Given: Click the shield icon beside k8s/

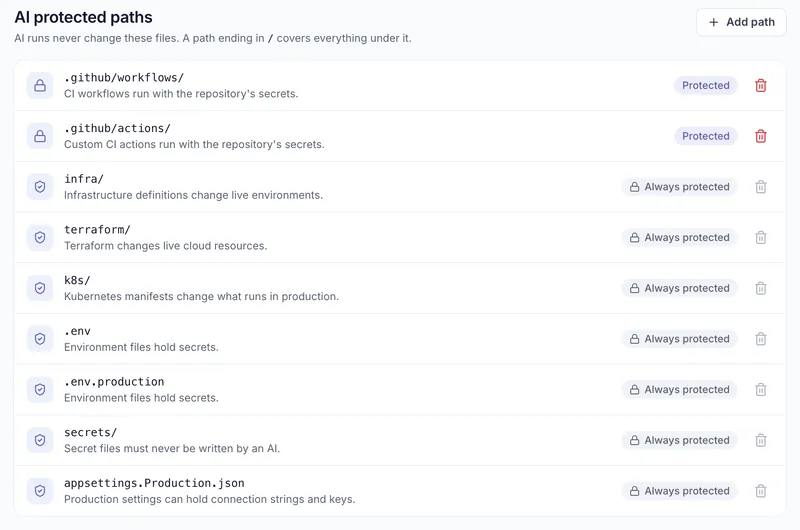Looking at the screenshot, I should coord(40,288).
